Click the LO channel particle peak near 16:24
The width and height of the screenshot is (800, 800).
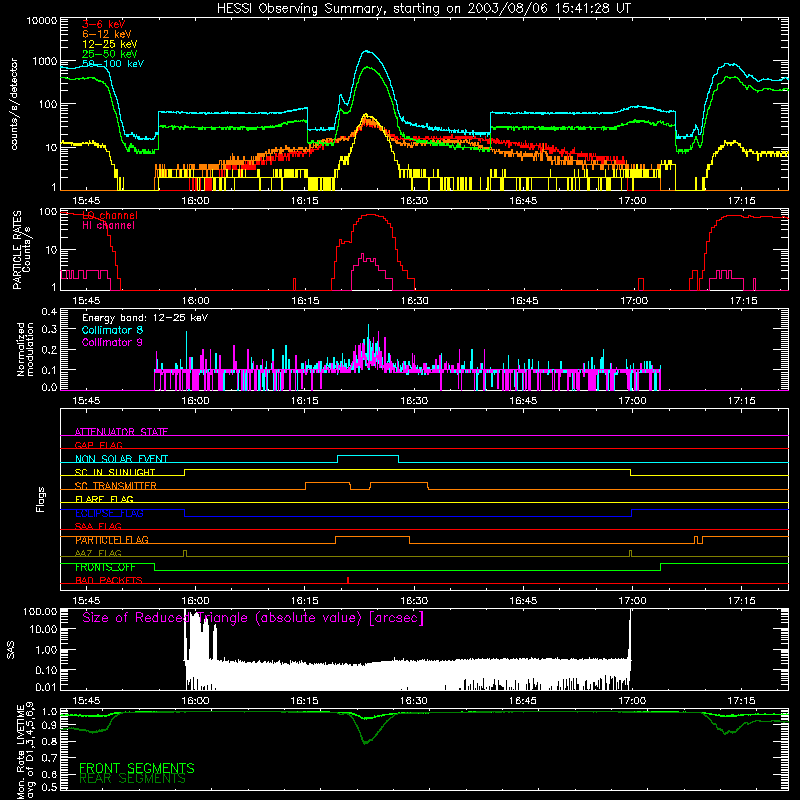(x=371, y=215)
